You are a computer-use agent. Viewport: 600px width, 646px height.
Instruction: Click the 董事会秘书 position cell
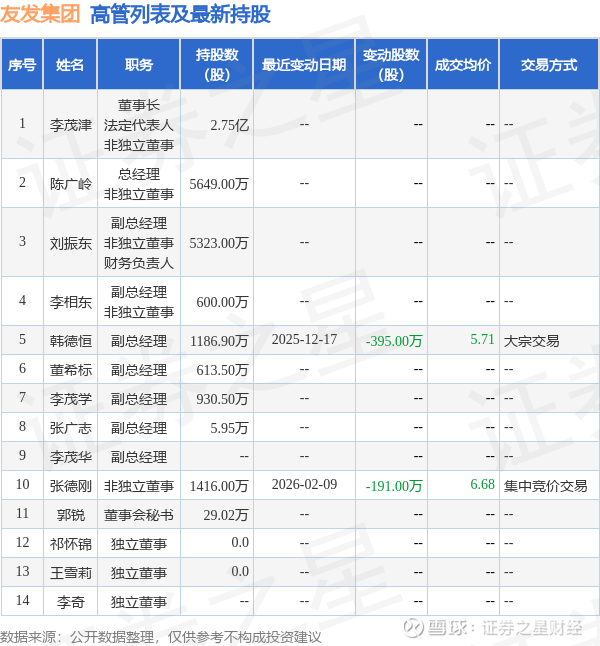pos(139,515)
